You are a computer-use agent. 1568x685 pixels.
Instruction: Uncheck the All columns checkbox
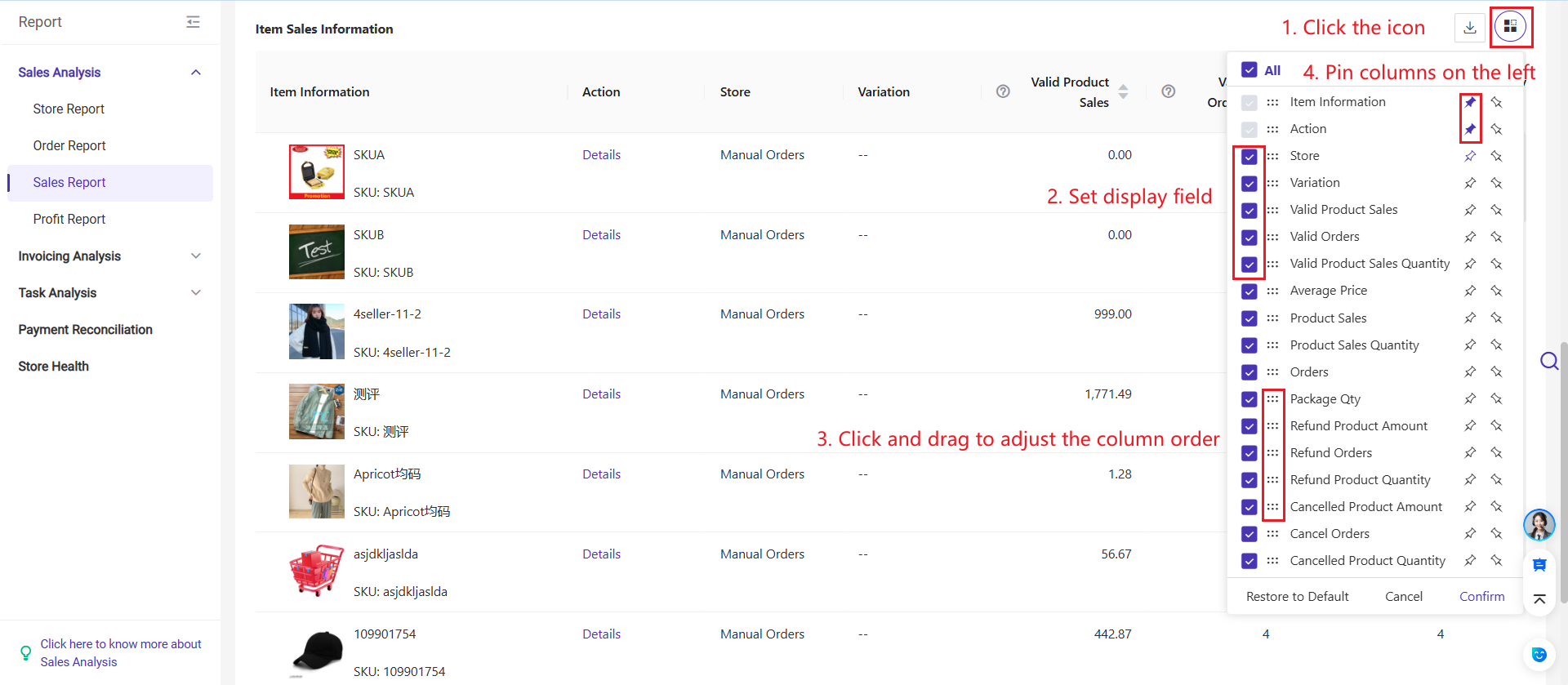1249,70
